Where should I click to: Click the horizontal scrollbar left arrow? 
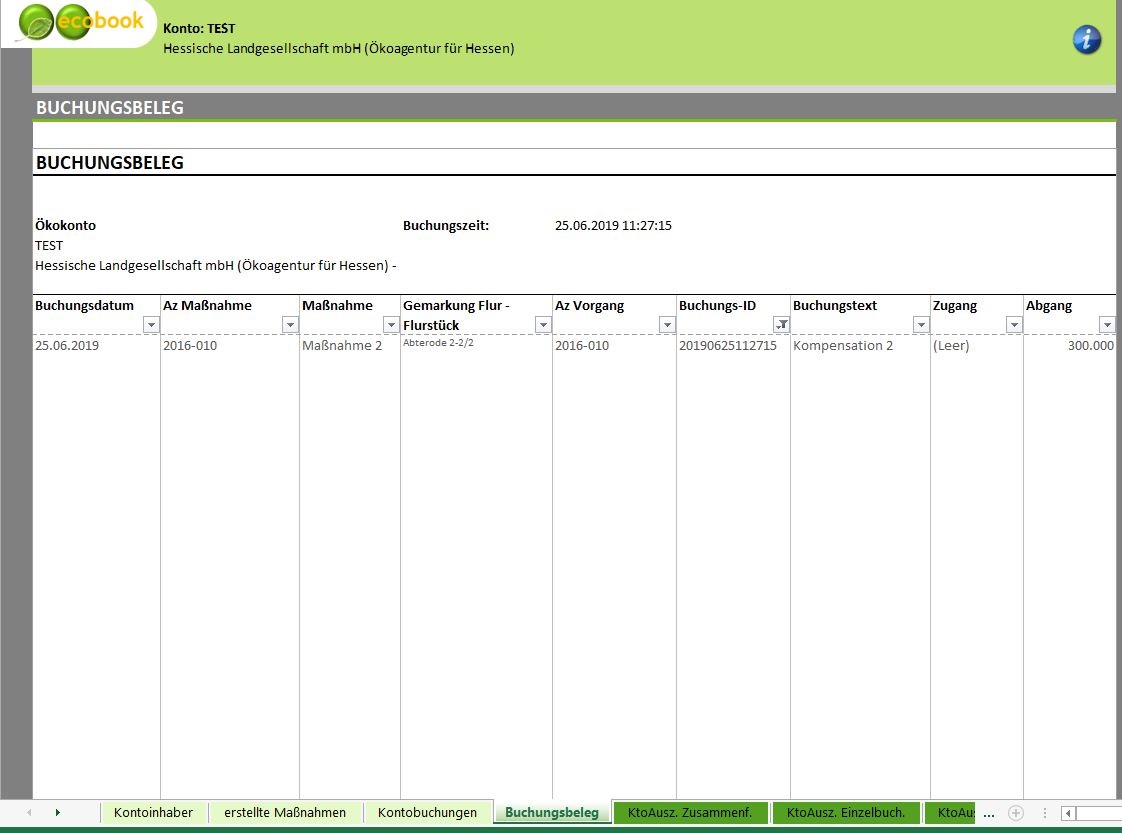pos(1069,813)
